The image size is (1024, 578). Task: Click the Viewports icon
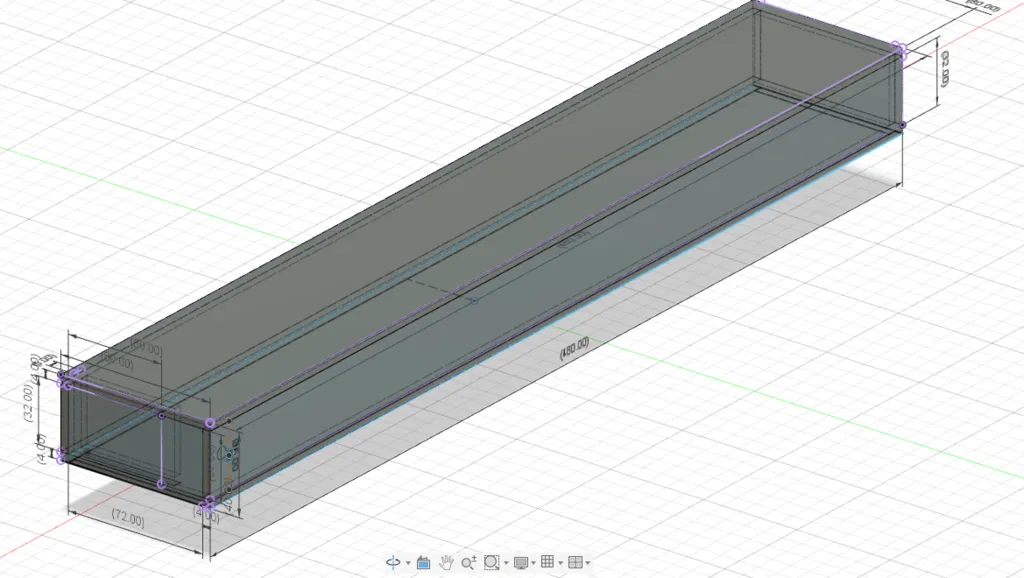click(574, 562)
